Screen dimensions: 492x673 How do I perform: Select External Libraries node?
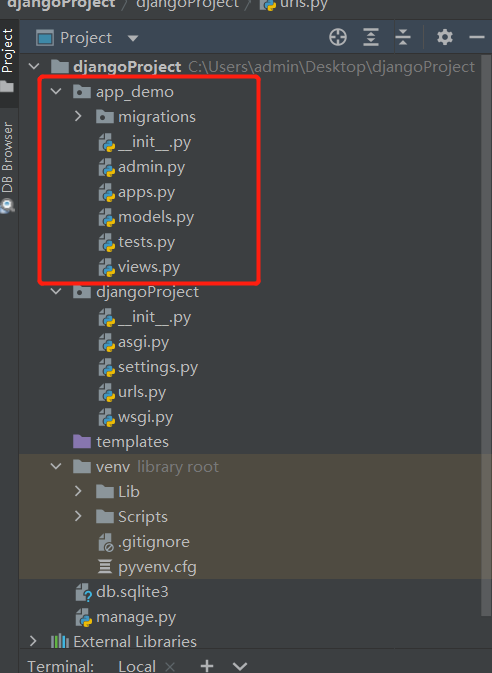135,641
